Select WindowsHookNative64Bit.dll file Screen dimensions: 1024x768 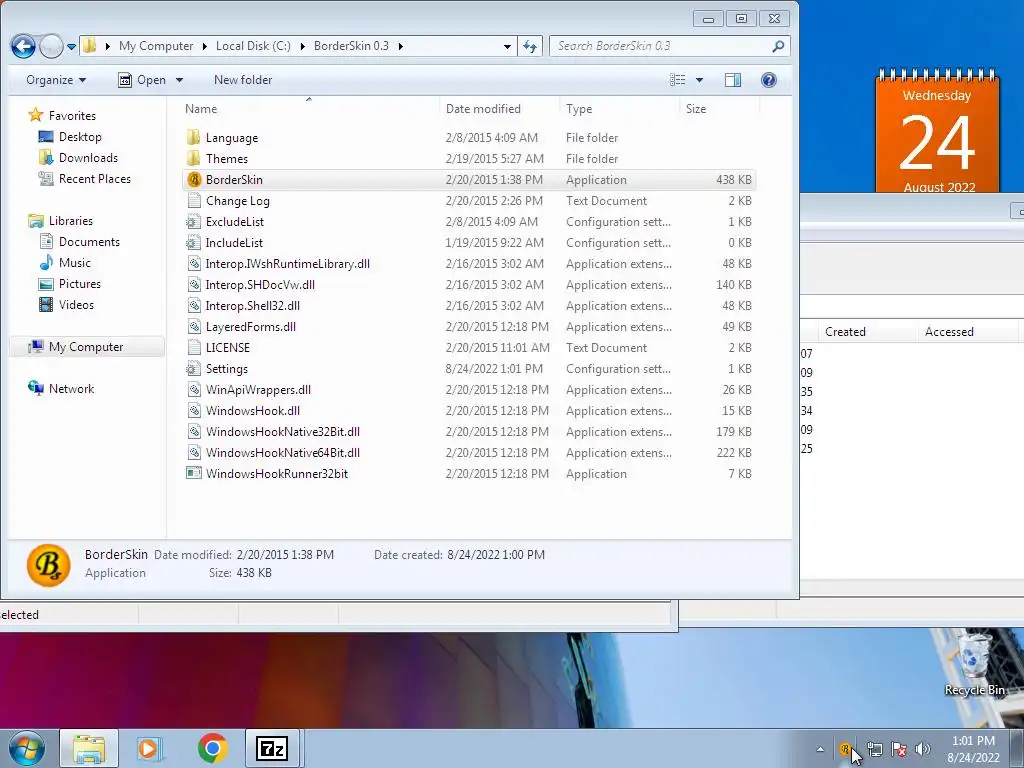click(283, 453)
